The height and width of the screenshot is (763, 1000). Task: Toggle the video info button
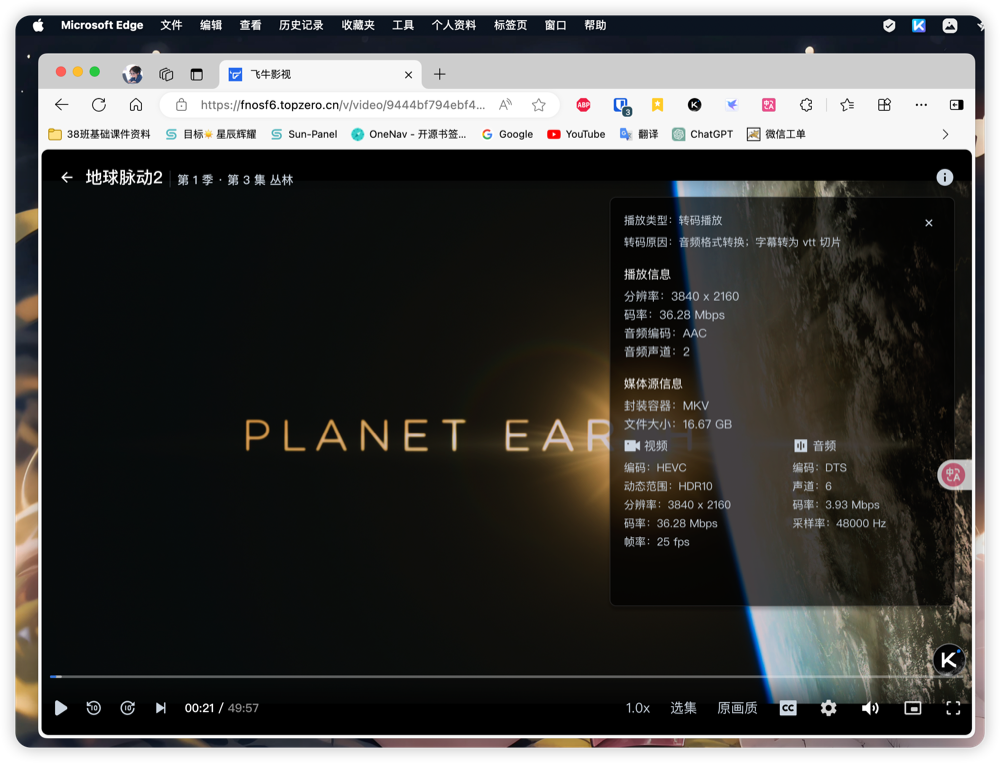tap(945, 177)
